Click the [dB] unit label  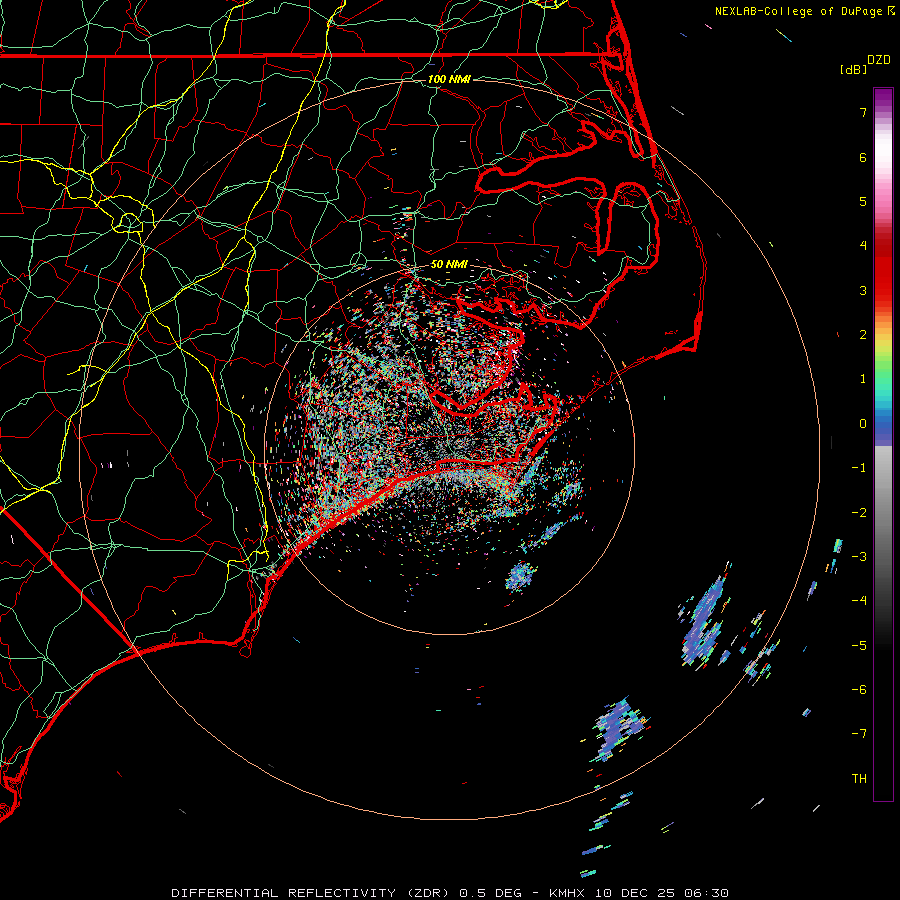[853, 69]
